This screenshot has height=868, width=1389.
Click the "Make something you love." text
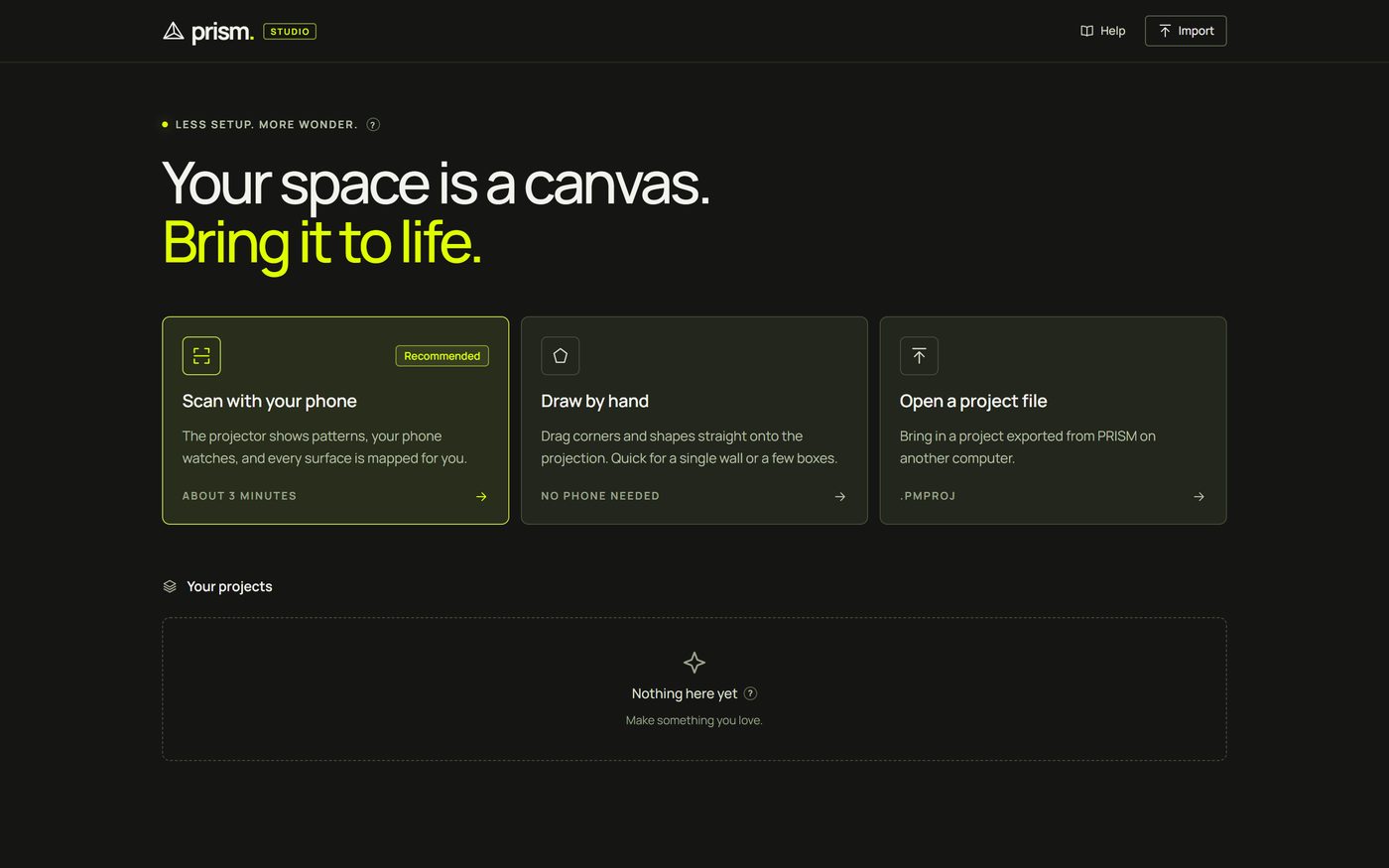point(694,720)
